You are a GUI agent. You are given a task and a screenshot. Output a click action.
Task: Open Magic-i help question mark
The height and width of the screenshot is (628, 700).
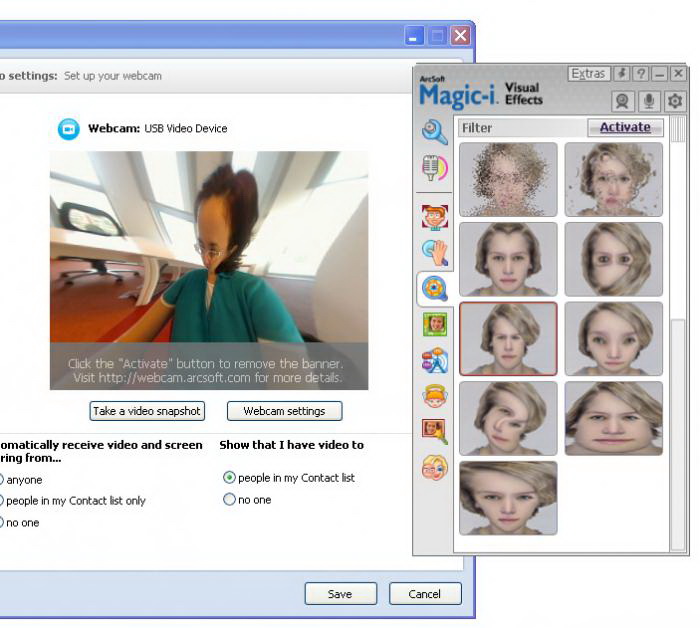pos(640,74)
